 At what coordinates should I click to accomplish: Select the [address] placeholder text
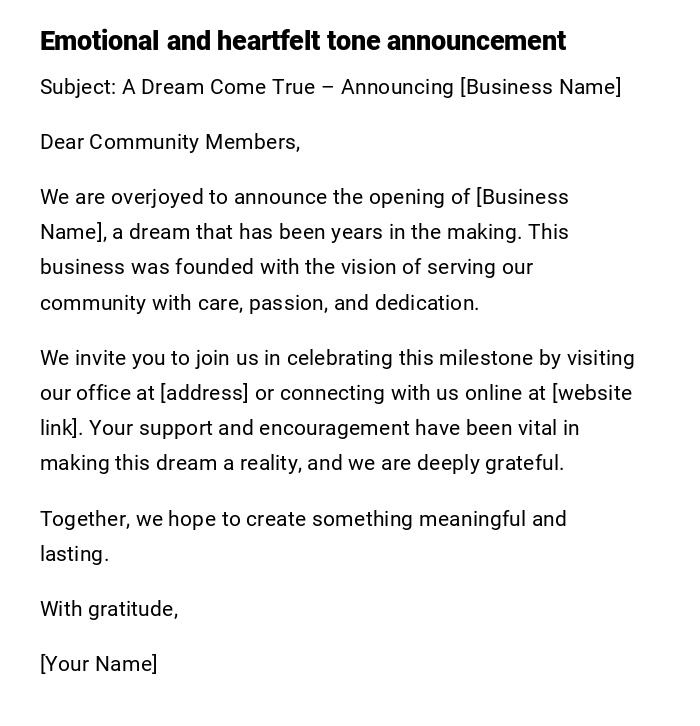tap(204, 393)
